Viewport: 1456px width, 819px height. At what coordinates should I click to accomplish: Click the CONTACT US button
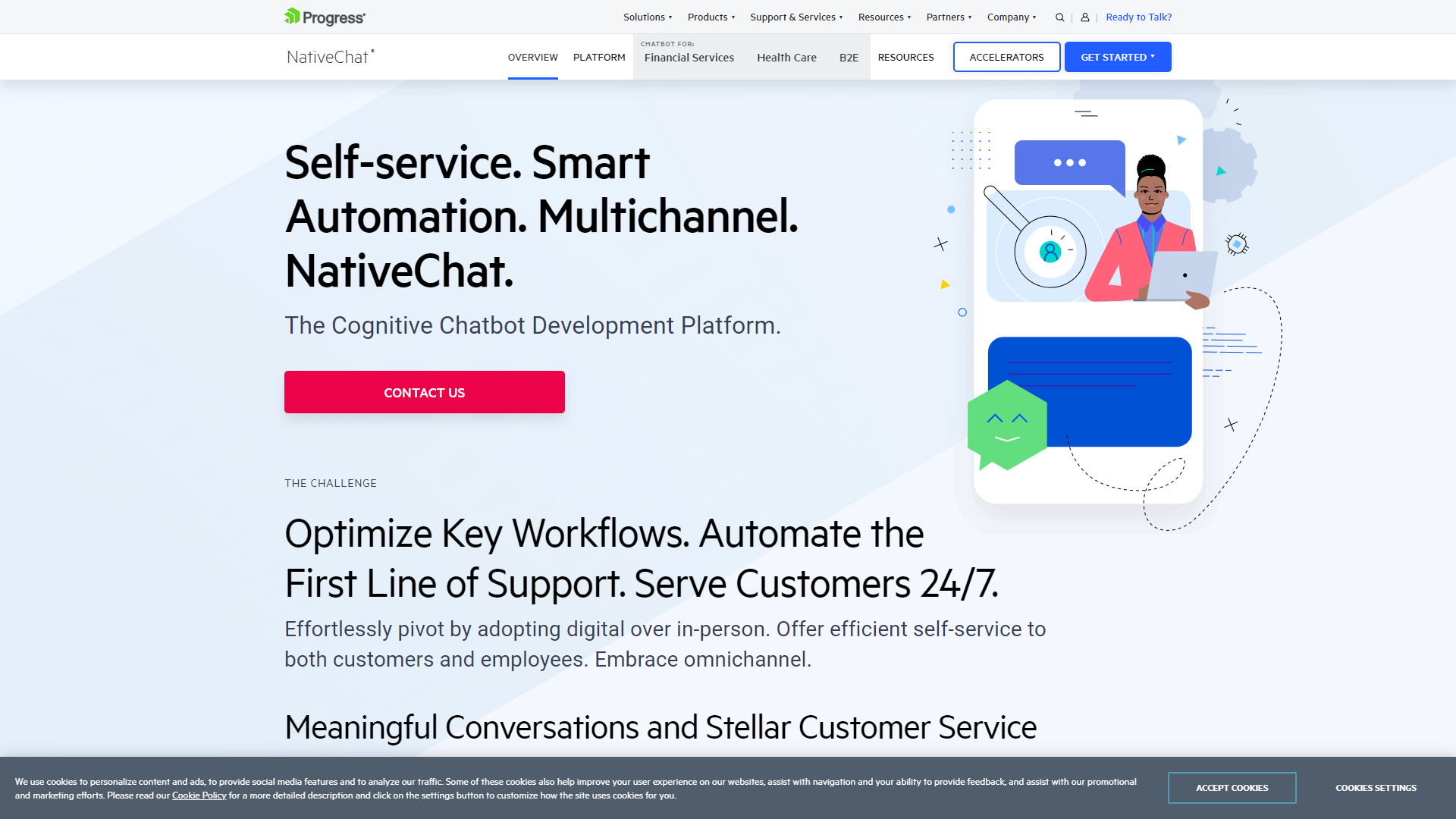[424, 392]
